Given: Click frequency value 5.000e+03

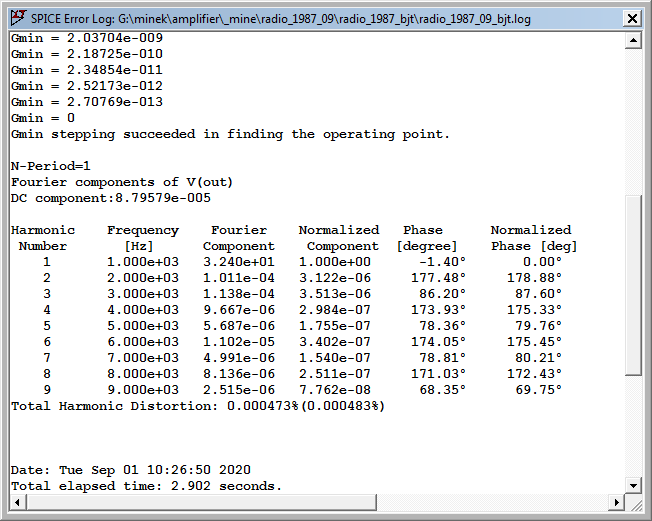Looking at the screenshot, I should 143,326.
